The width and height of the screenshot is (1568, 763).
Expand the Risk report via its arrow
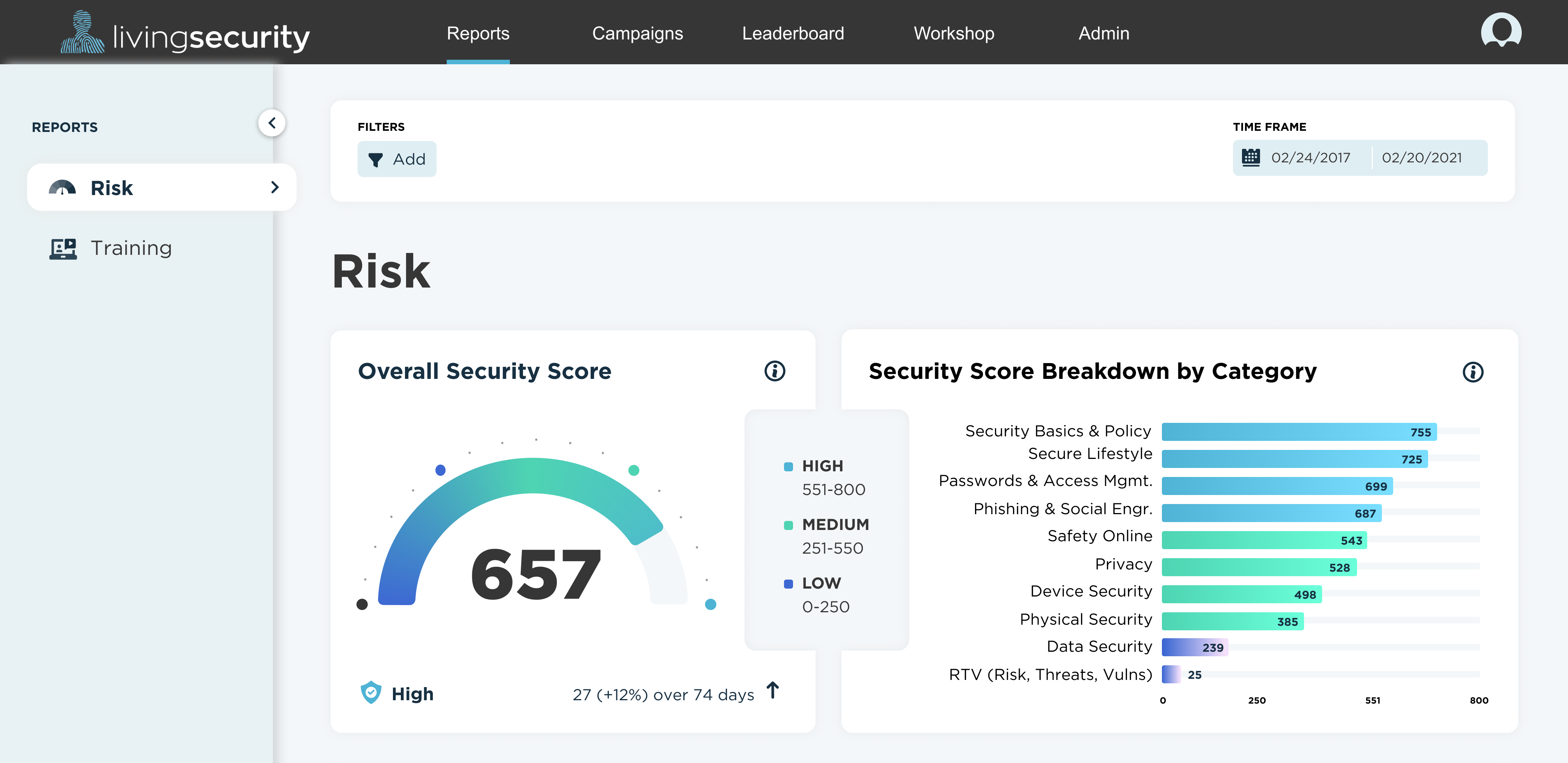[275, 188]
